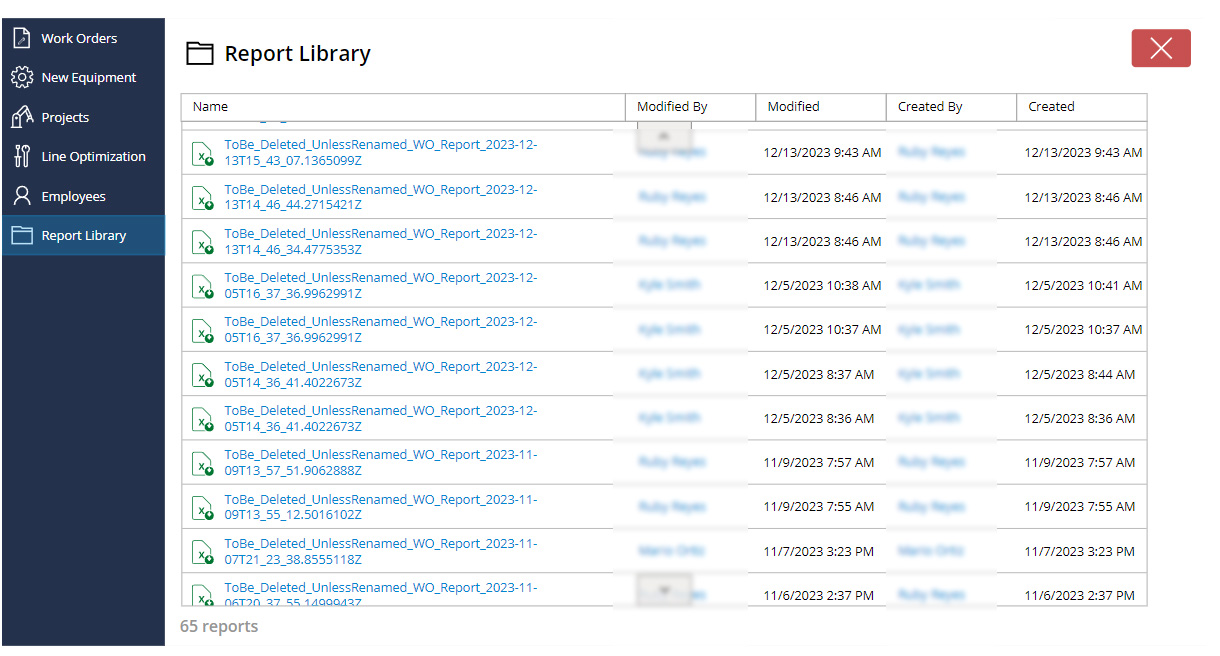1220x656 pixels.
Task: Click the New Equipment gear icon
Action: 22,78
